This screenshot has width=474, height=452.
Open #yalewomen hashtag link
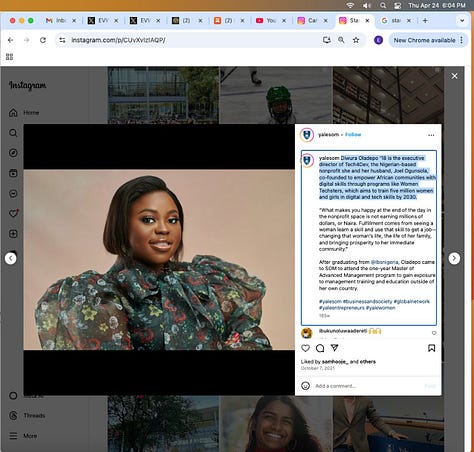[x=380, y=308]
